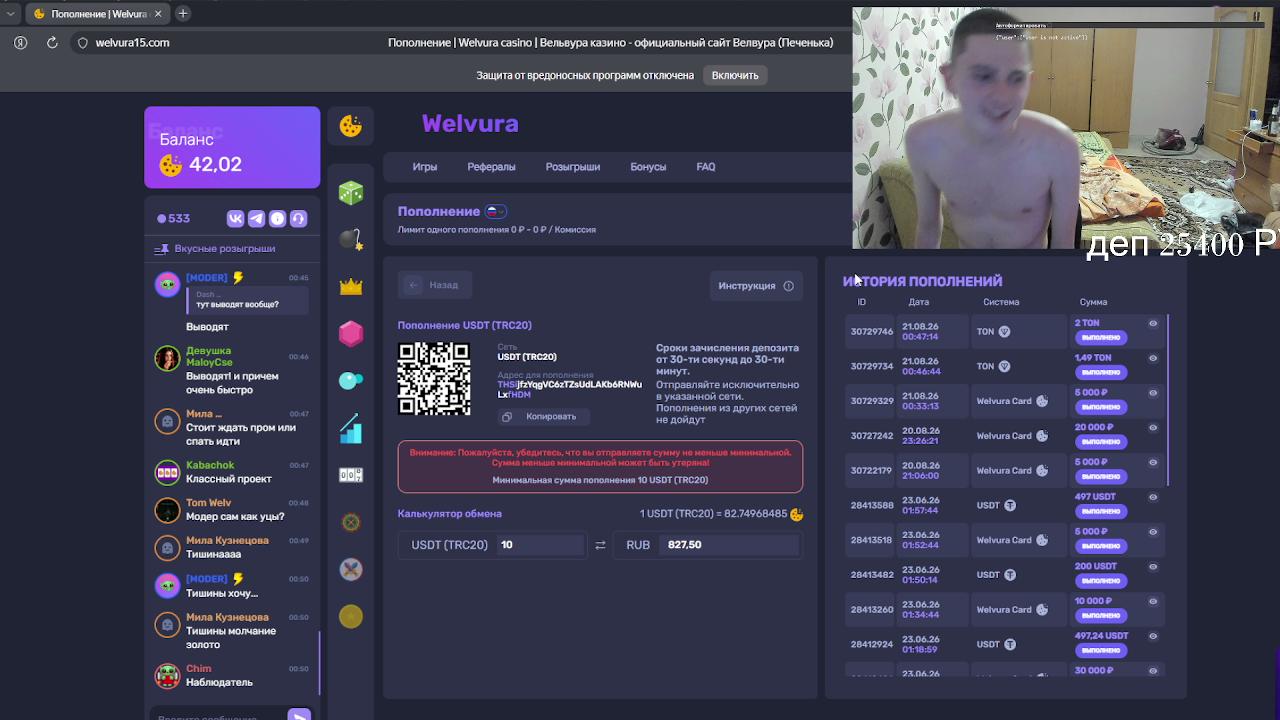1280x720 pixels.
Task: Show details for deposit 28413518
Action: pos(1153,532)
